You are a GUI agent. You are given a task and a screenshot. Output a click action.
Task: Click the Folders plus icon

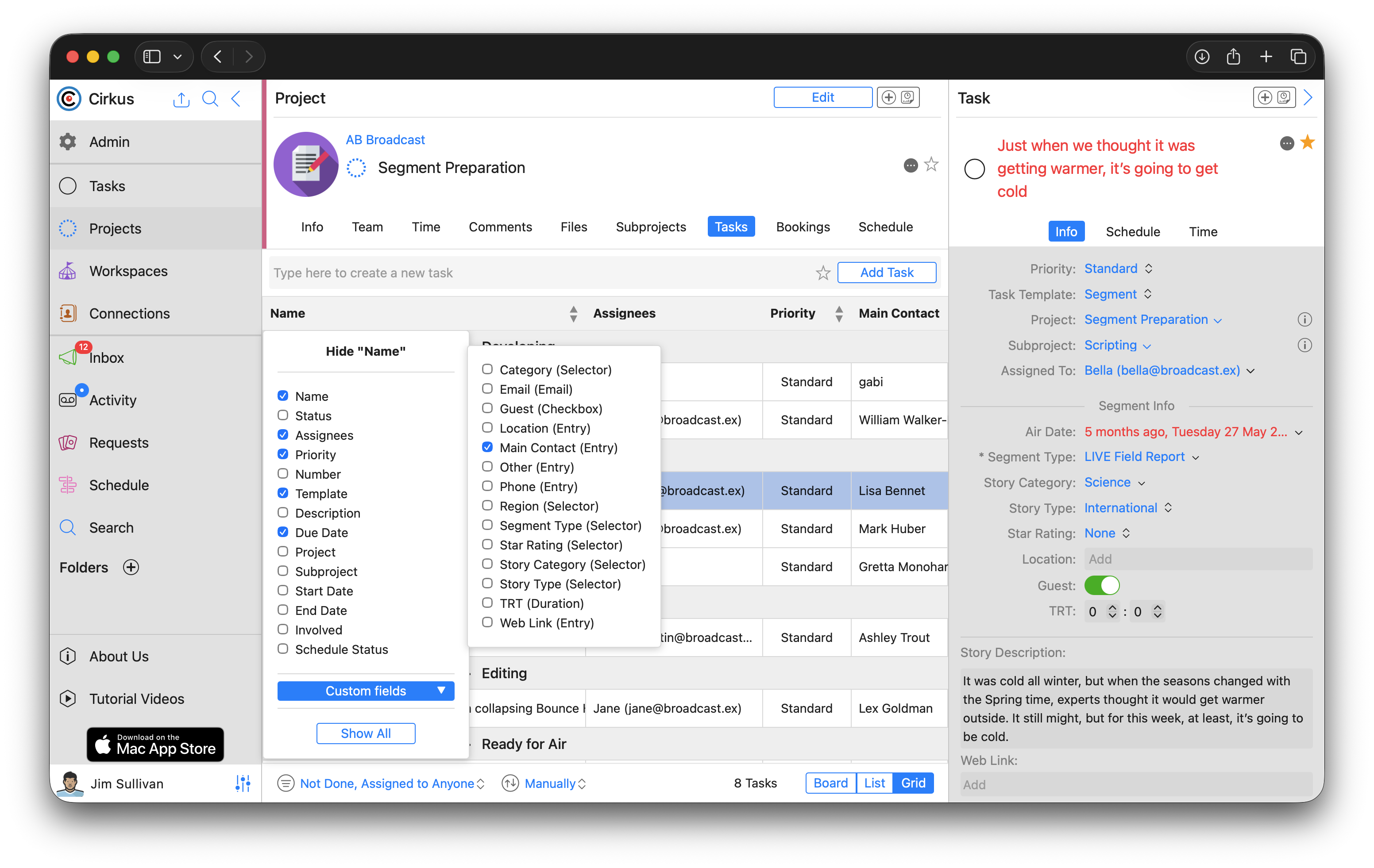131,567
